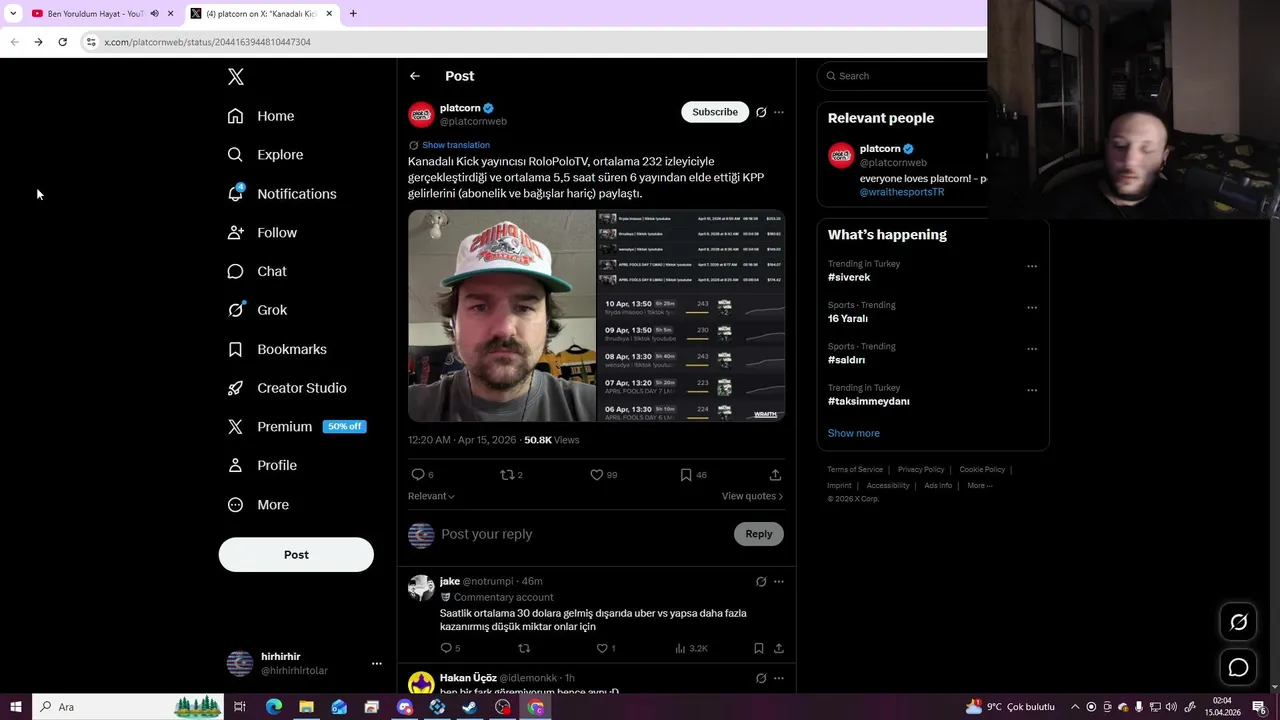
Task: Share jake's comment
Action: click(x=779, y=648)
